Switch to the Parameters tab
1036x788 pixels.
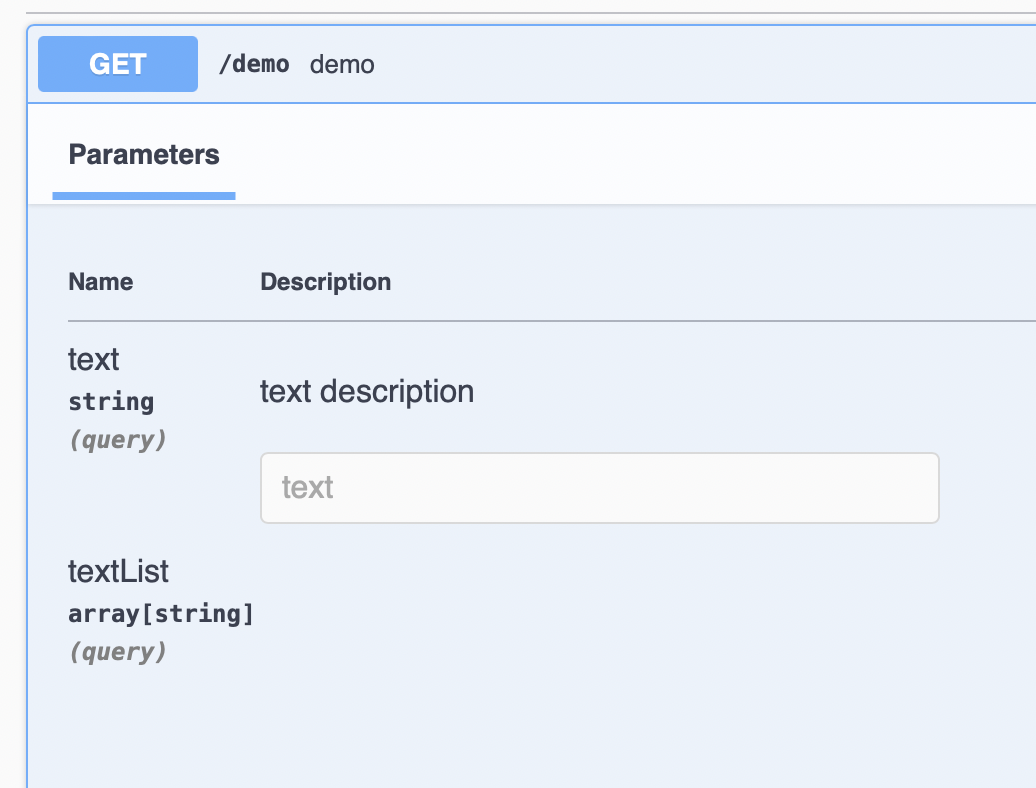click(144, 155)
